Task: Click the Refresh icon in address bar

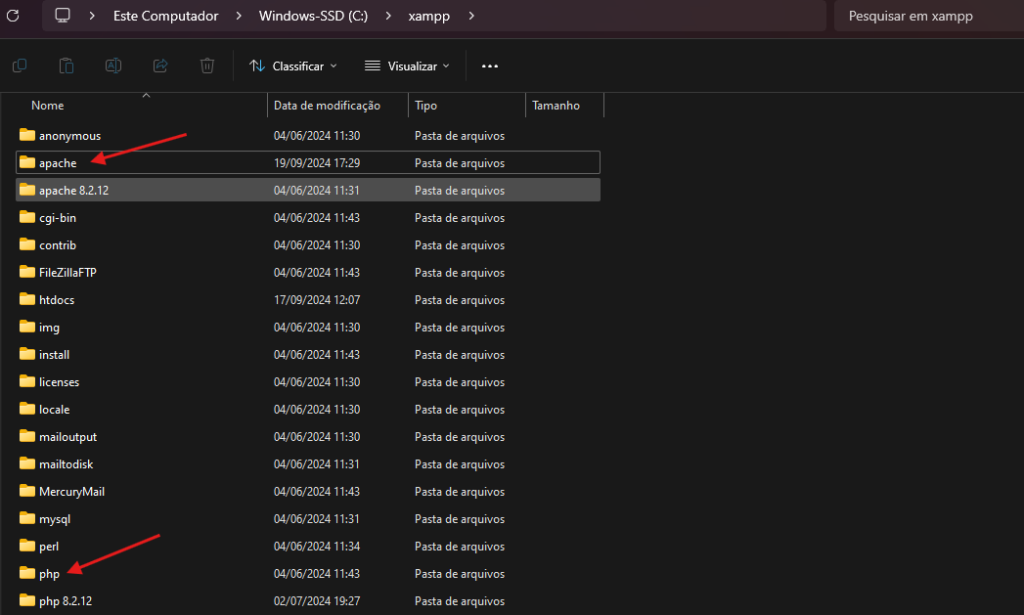Action: point(13,16)
